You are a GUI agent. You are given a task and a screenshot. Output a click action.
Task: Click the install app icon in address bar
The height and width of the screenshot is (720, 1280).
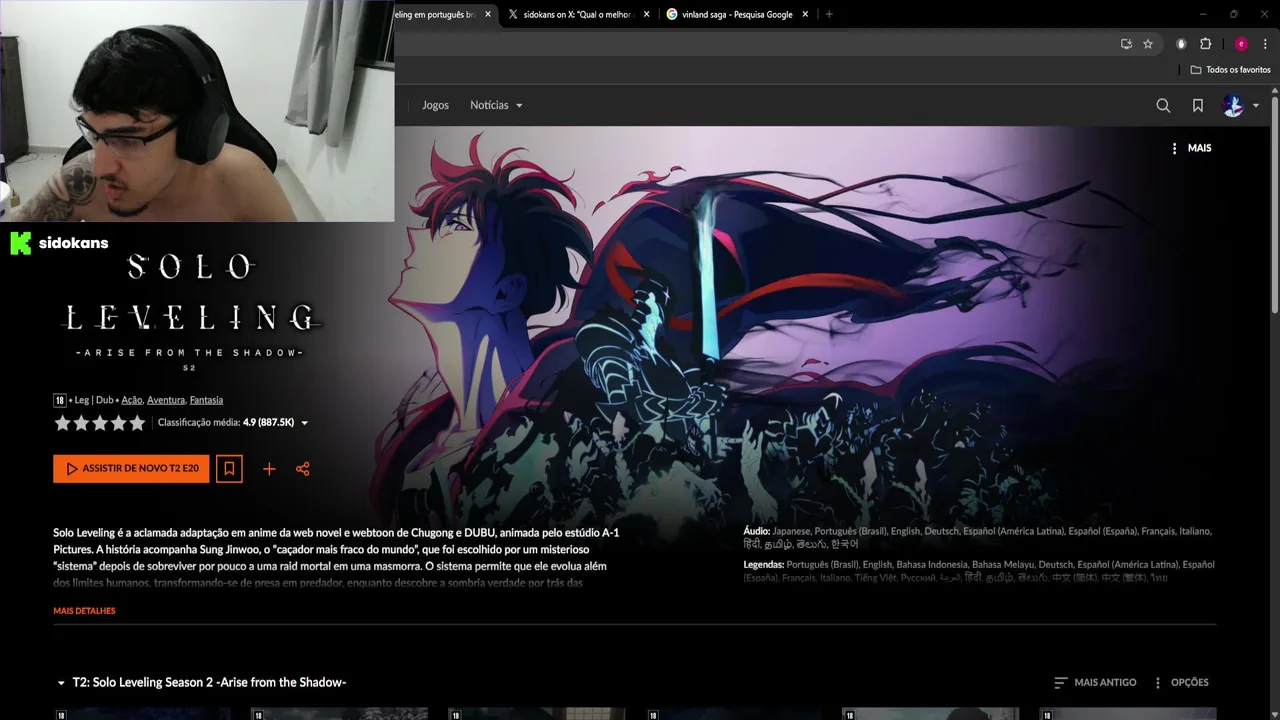tap(1126, 44)
